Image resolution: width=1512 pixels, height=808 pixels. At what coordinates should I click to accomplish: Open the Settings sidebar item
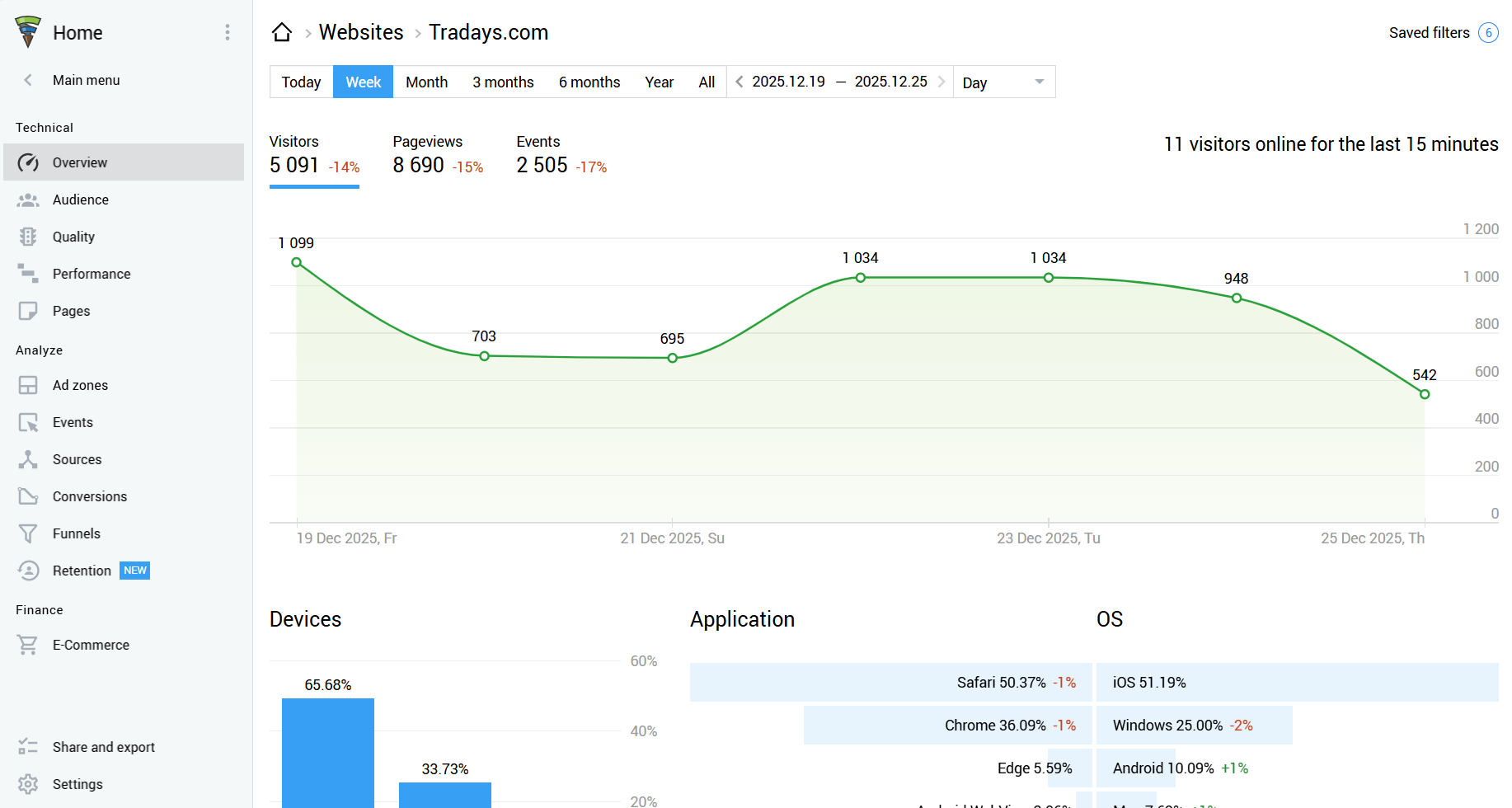coord(124,784)
